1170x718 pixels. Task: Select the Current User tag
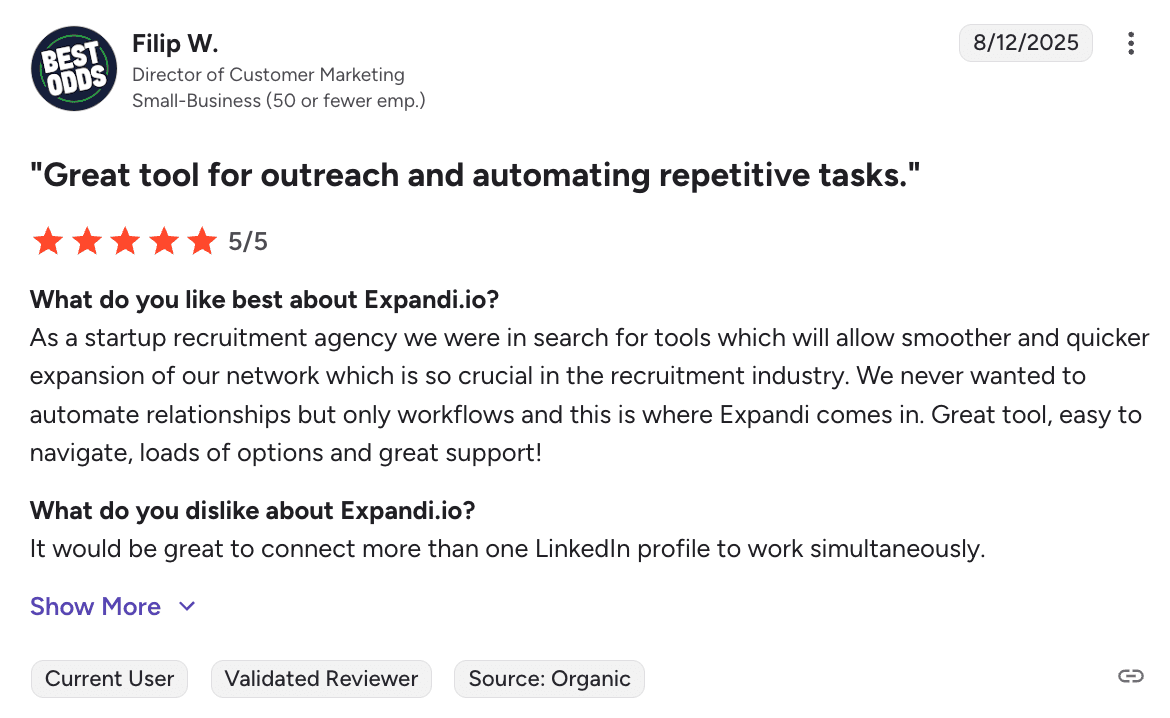point(109,679)
